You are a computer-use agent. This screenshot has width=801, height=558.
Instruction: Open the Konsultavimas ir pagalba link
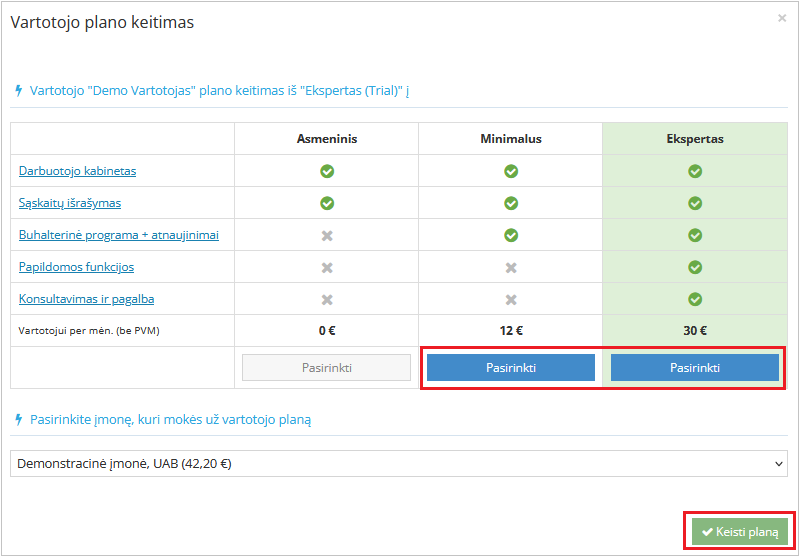[x=86, y=299]
